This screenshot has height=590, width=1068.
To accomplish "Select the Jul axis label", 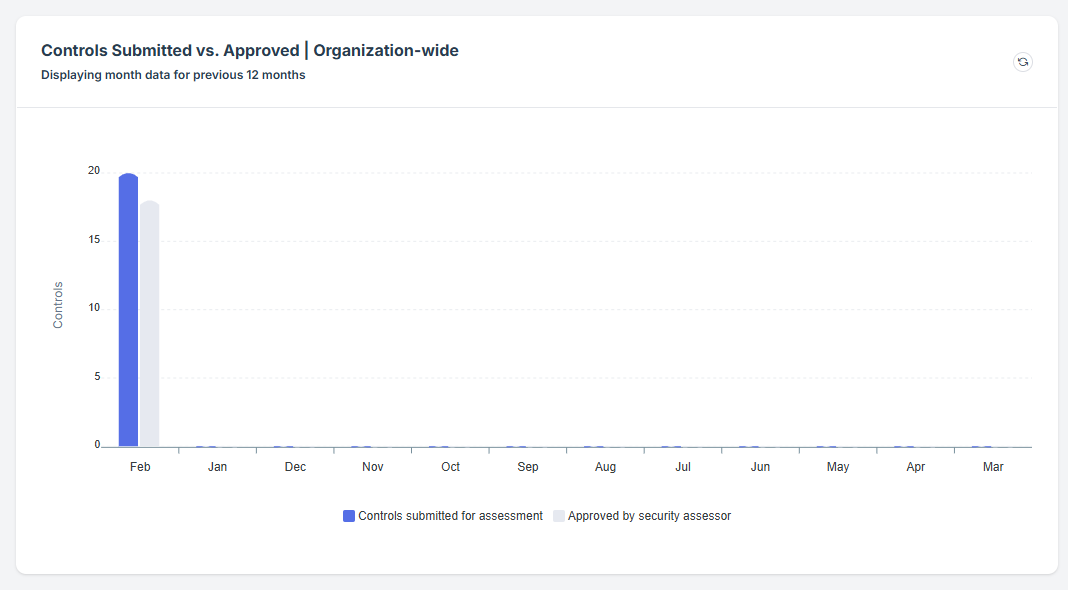I will click(683, 467).
